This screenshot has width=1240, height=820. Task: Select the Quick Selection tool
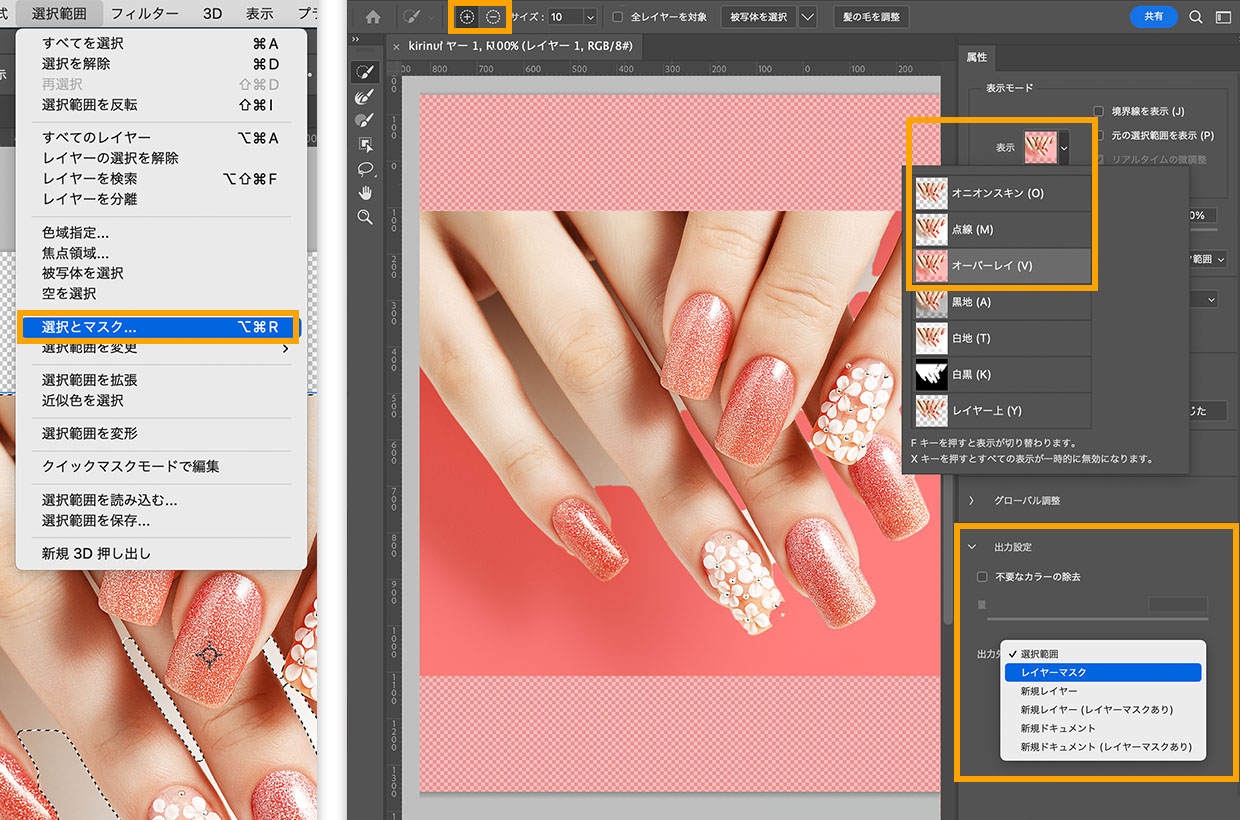pyautogui.click(x=365, y=72)
